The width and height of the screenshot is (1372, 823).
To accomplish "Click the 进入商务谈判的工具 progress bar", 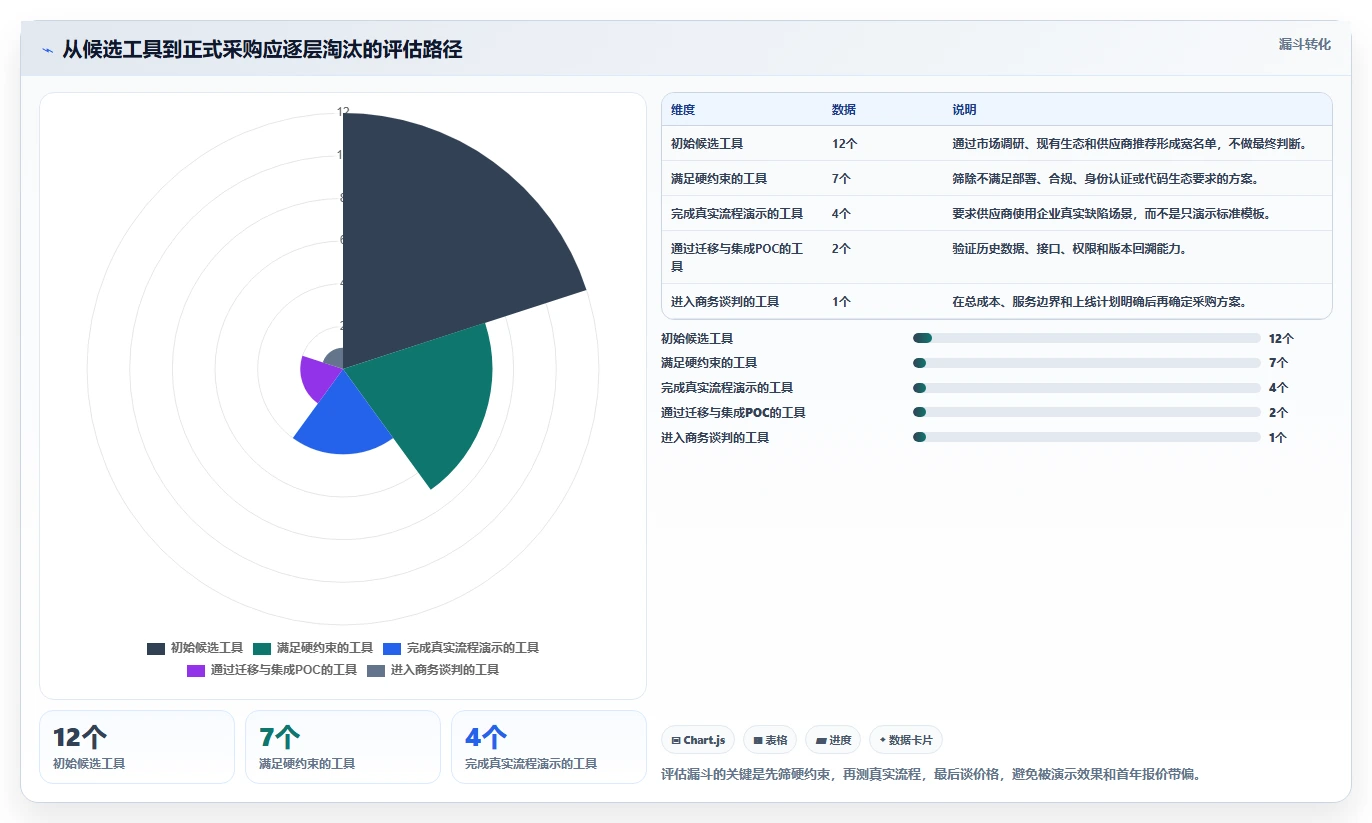I will pyautogui.click(x=1086, y=437).
